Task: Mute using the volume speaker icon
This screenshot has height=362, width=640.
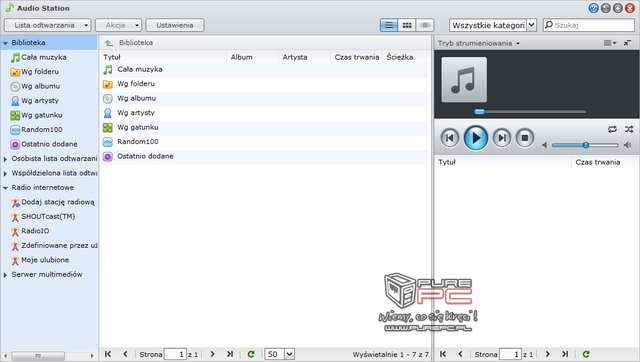Action: [x=544, y=145]
